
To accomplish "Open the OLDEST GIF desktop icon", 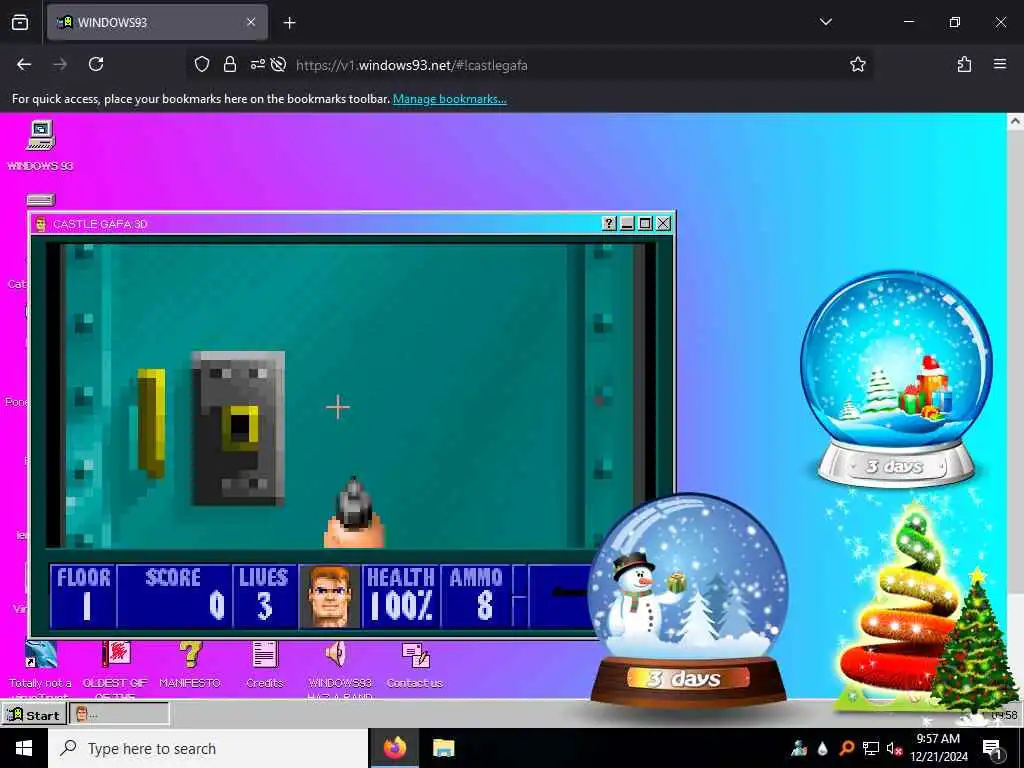I will click(116, 654).
